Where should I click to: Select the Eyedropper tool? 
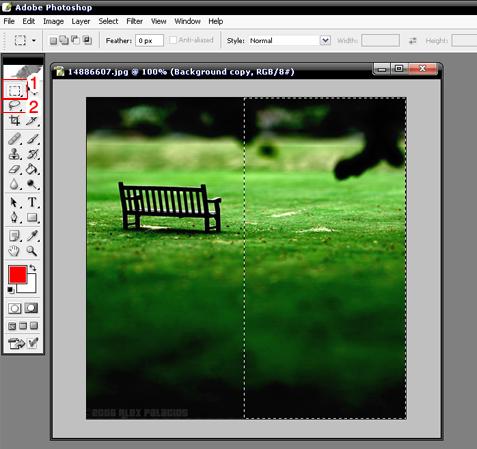[32, 236]
